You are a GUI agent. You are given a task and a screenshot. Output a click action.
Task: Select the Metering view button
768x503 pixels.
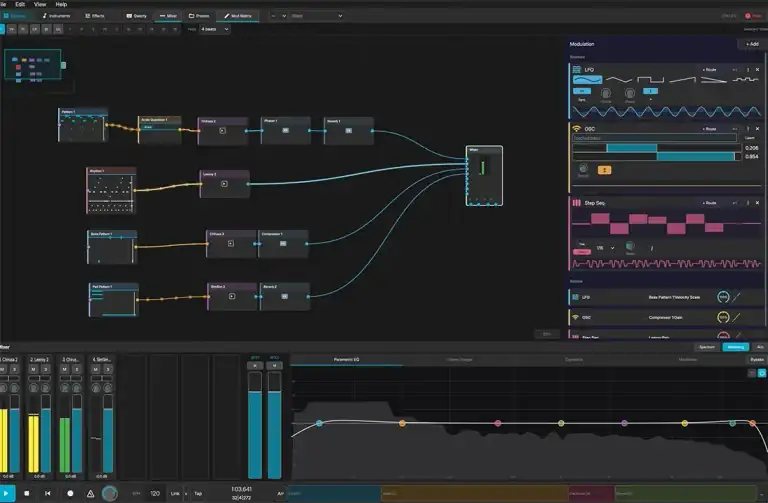(736, 347)
